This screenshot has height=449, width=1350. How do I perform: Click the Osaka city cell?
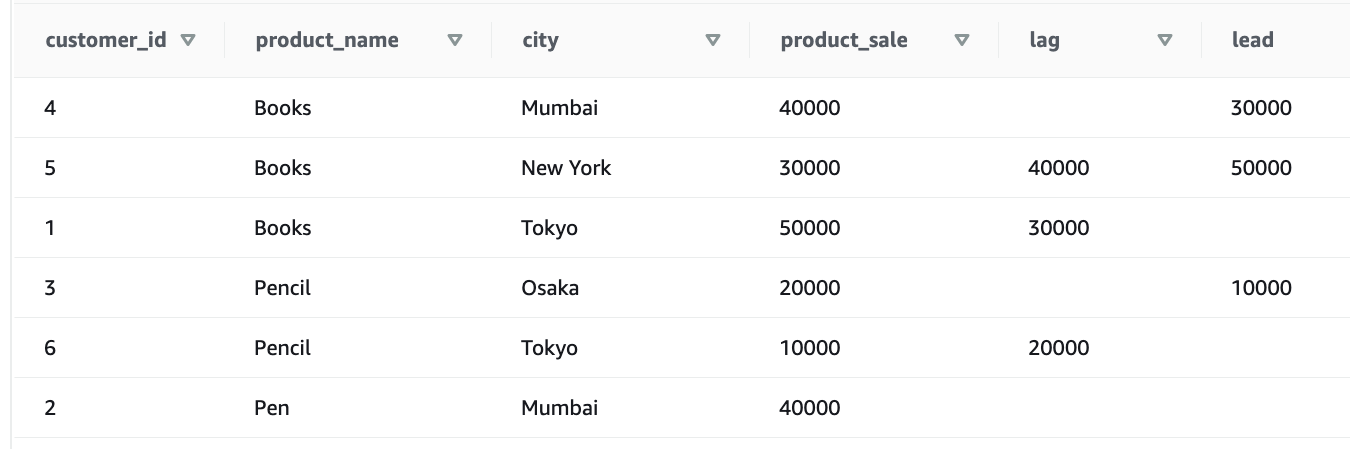[x=550, y=288]
